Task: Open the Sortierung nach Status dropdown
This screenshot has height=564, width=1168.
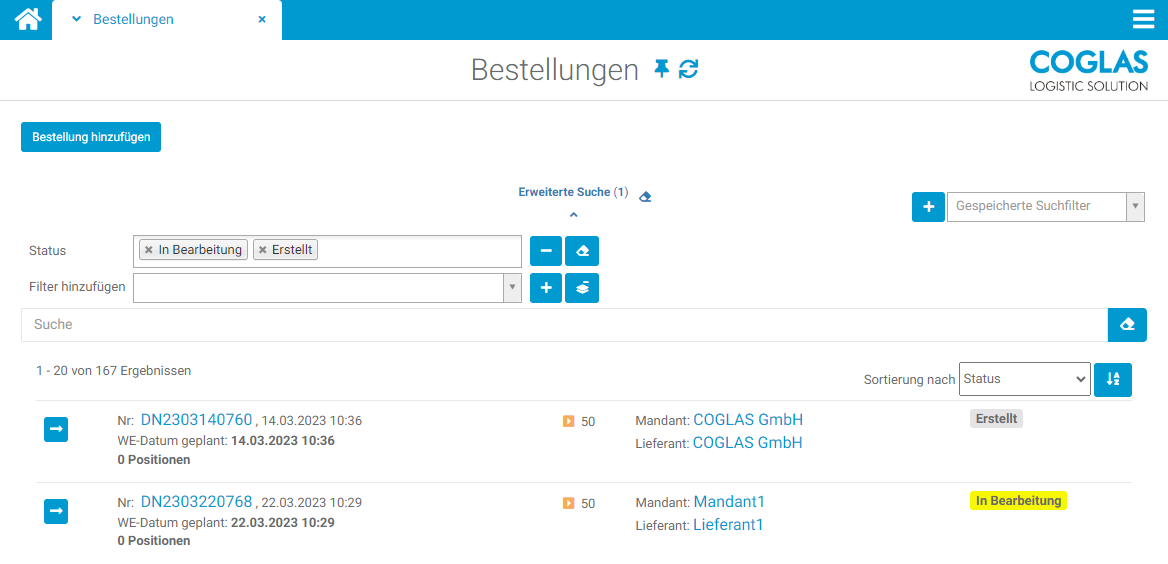Action: [1024, 379]
